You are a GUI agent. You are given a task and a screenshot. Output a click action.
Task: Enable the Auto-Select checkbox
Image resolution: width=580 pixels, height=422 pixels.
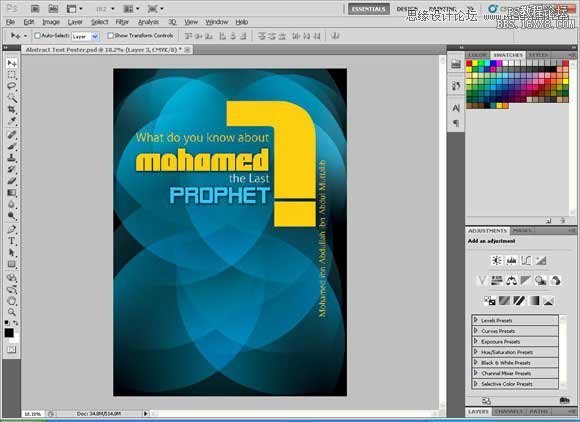pos(37,36)
